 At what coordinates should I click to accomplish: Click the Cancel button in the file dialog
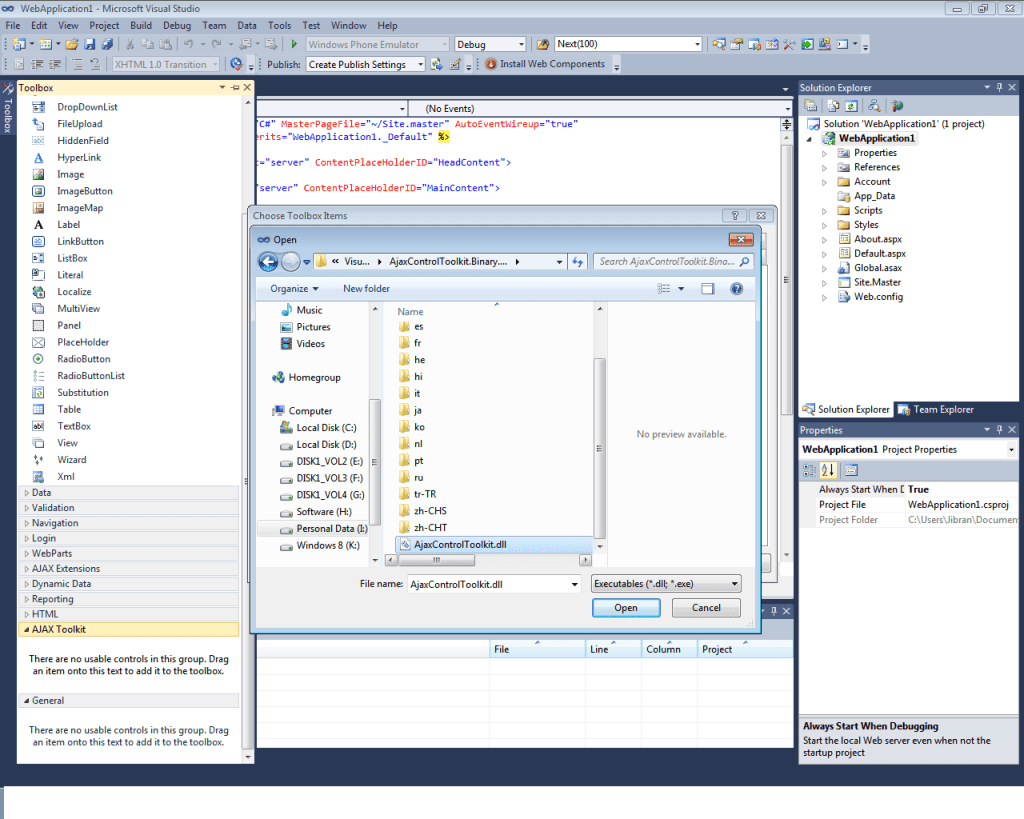706,607
